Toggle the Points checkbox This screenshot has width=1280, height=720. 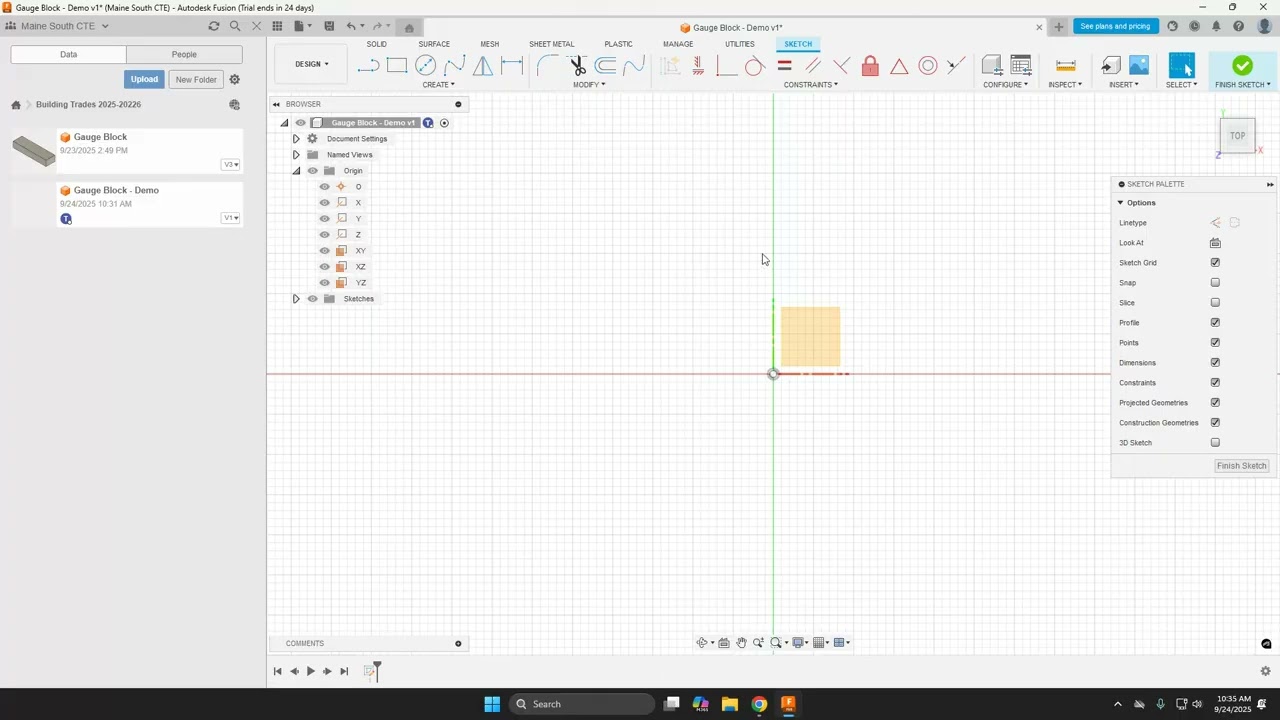[x=1215, y=343]
